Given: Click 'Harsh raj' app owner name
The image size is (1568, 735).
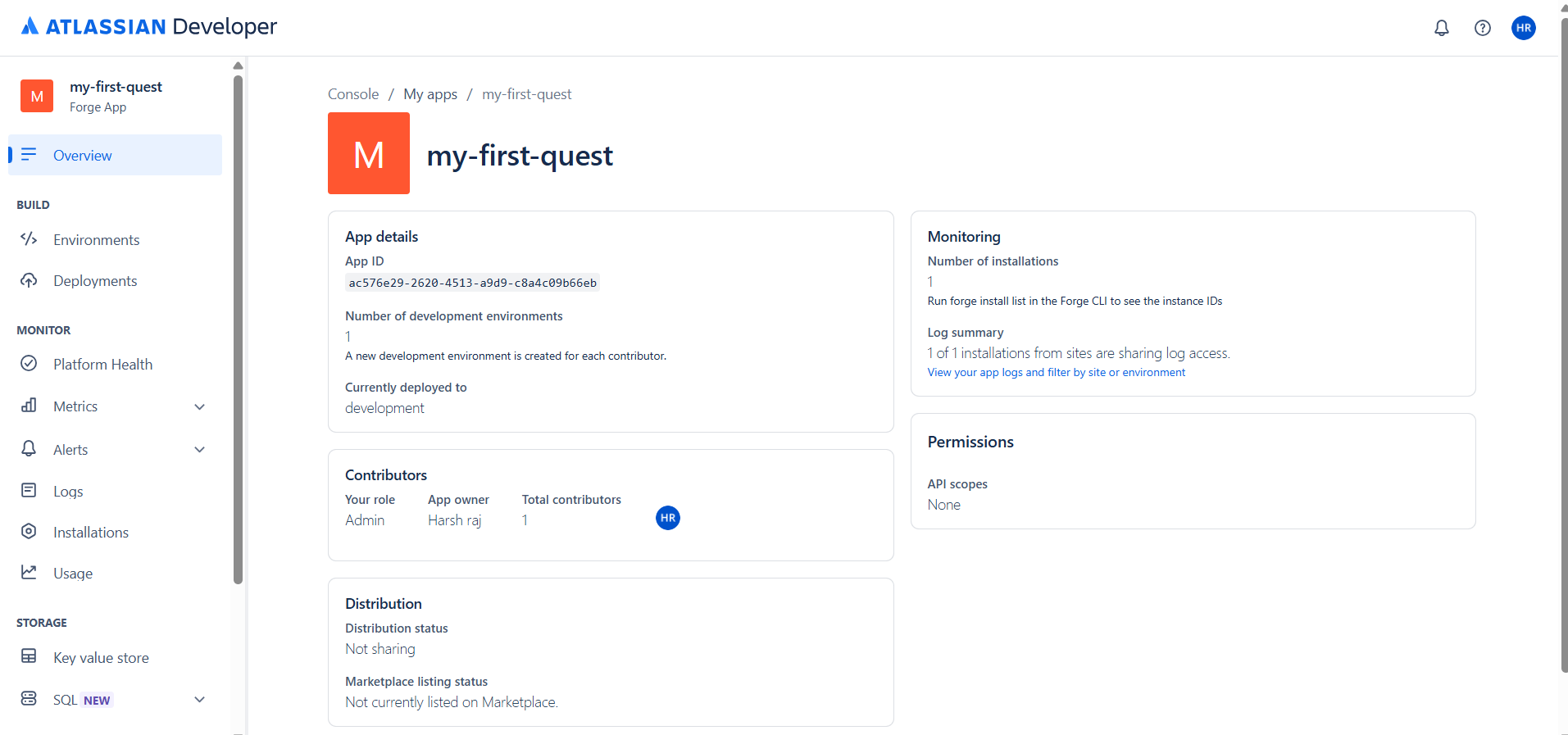Looking at the screenshot, I should 455,520.
